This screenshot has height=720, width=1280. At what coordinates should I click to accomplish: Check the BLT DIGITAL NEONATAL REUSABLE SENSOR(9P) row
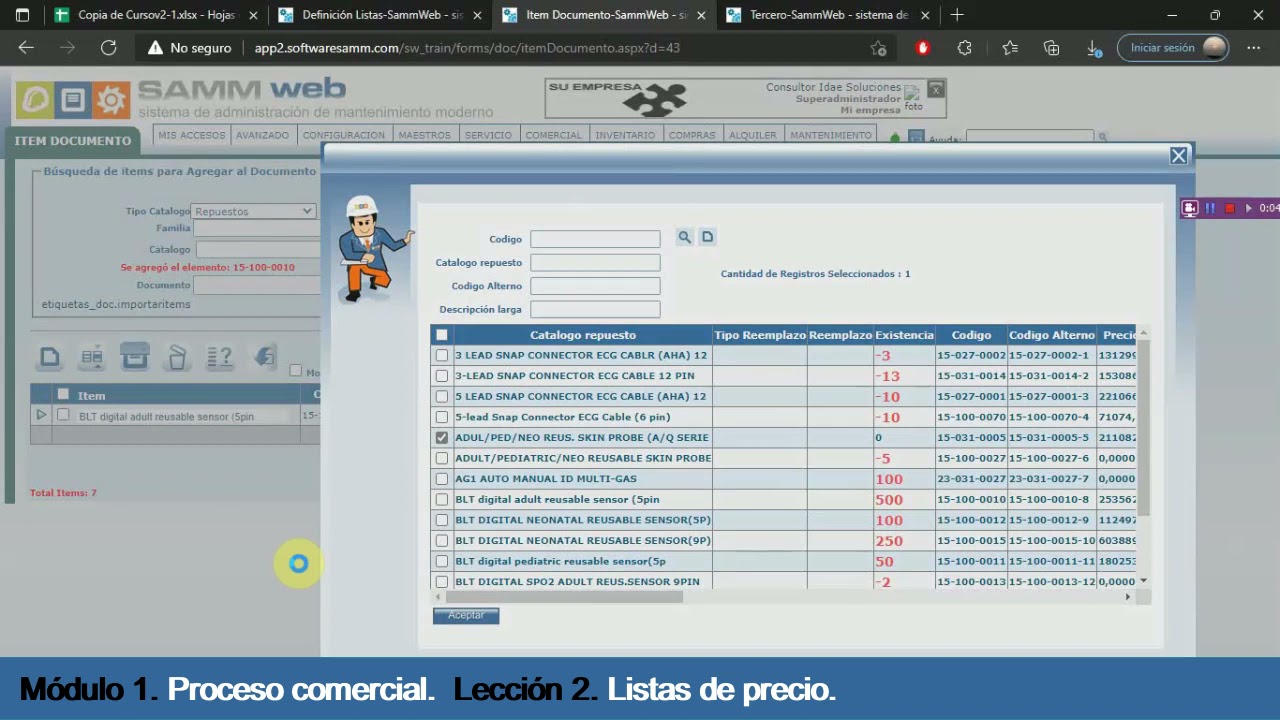(442, 541)
